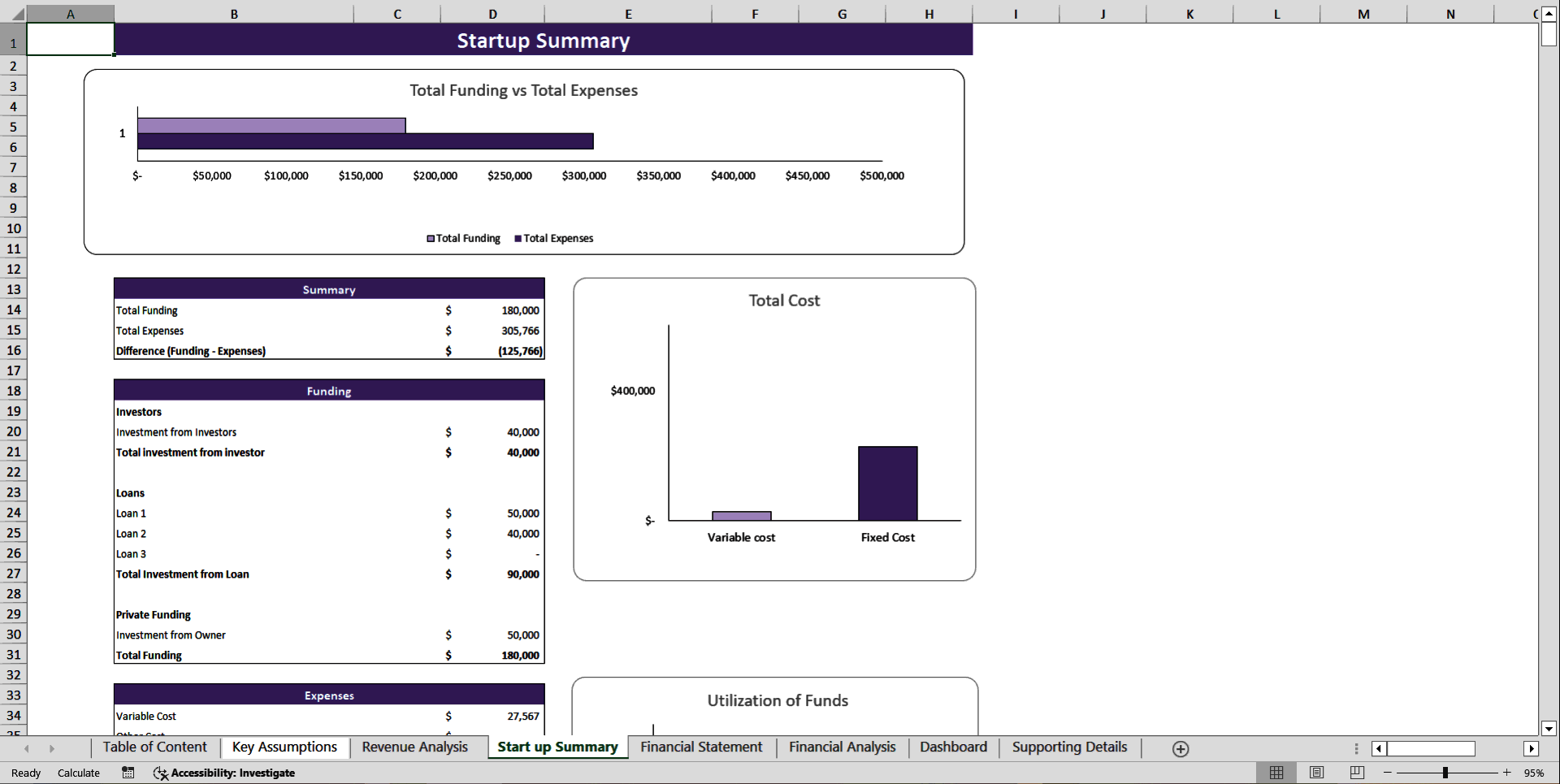This screenshot has width=1560, height=784.
Task: Open the Dashboard sheet tab
Action: [952, 747]
